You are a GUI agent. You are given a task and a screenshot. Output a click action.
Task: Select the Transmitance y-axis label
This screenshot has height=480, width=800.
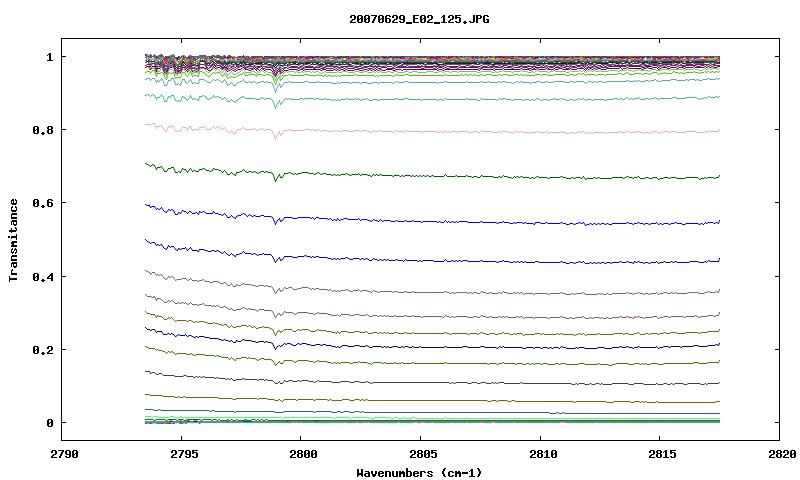(x=13, y=240)
